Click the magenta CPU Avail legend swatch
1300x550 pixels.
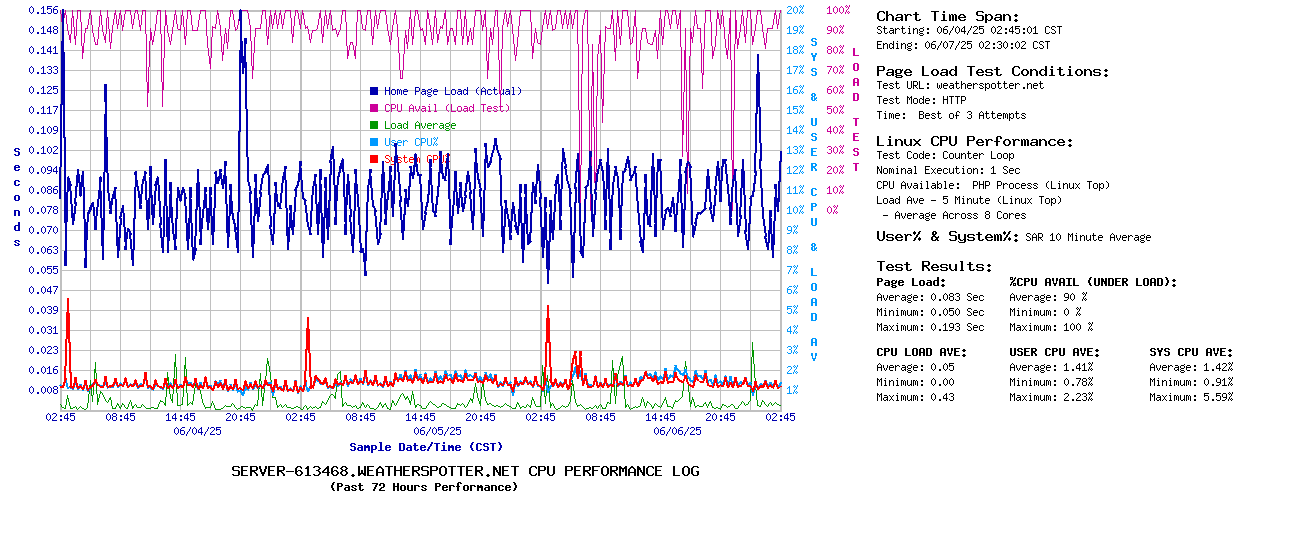374,108
